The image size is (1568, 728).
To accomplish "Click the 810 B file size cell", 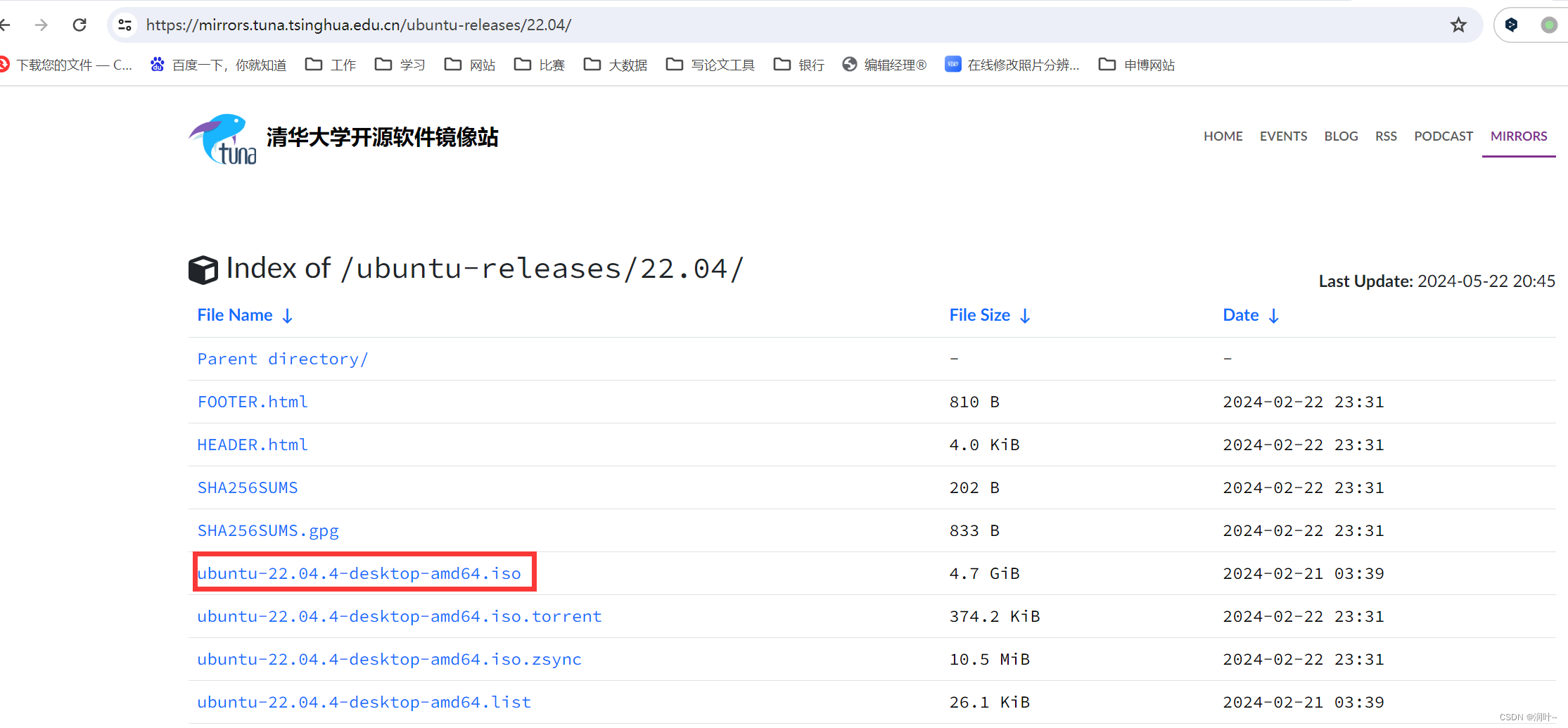I will coord(974,402).
